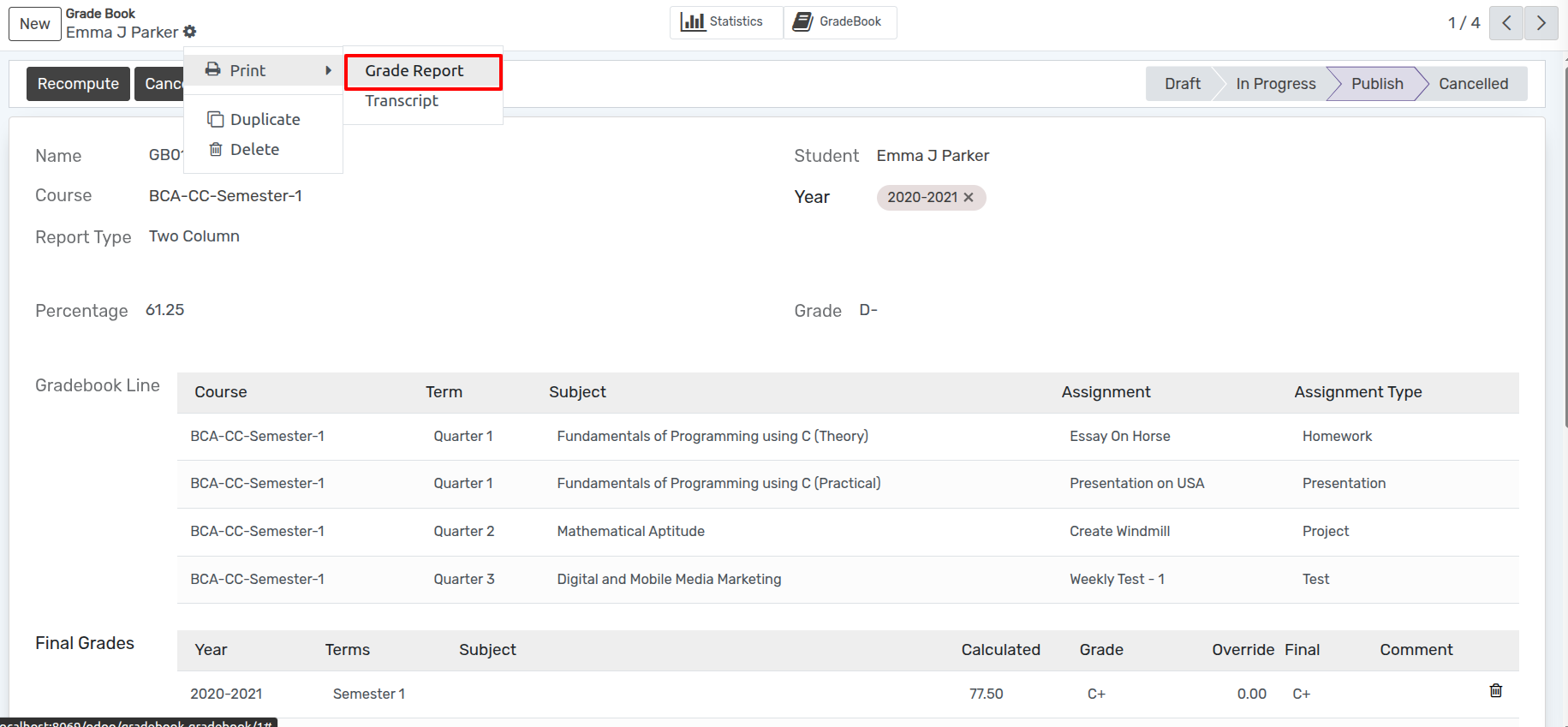This screenshot has height=727, width=1568.
Task: Sort gradebook lines by Term column
Action: [444, 392]
